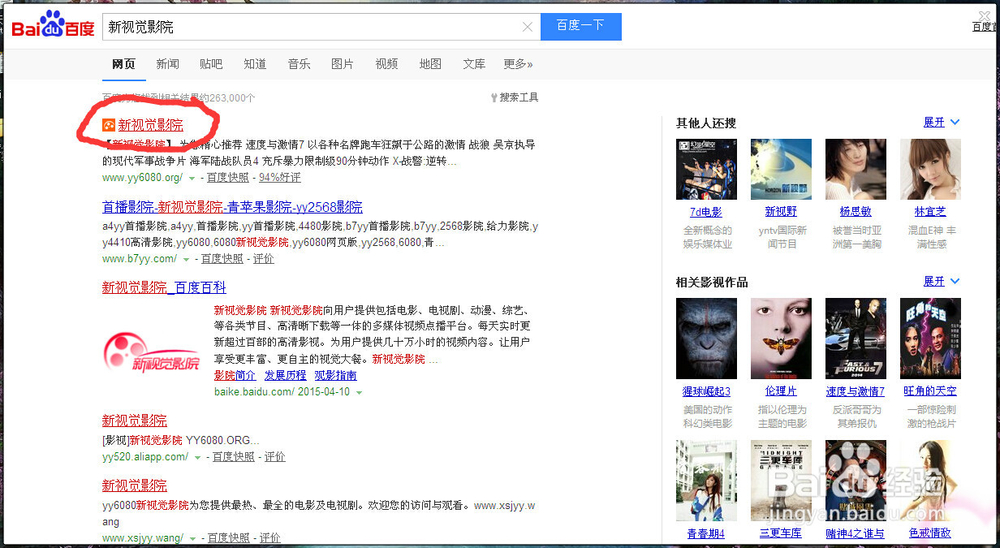
Task: Open 猩球崛起3 link
Action: pos(706,391)
